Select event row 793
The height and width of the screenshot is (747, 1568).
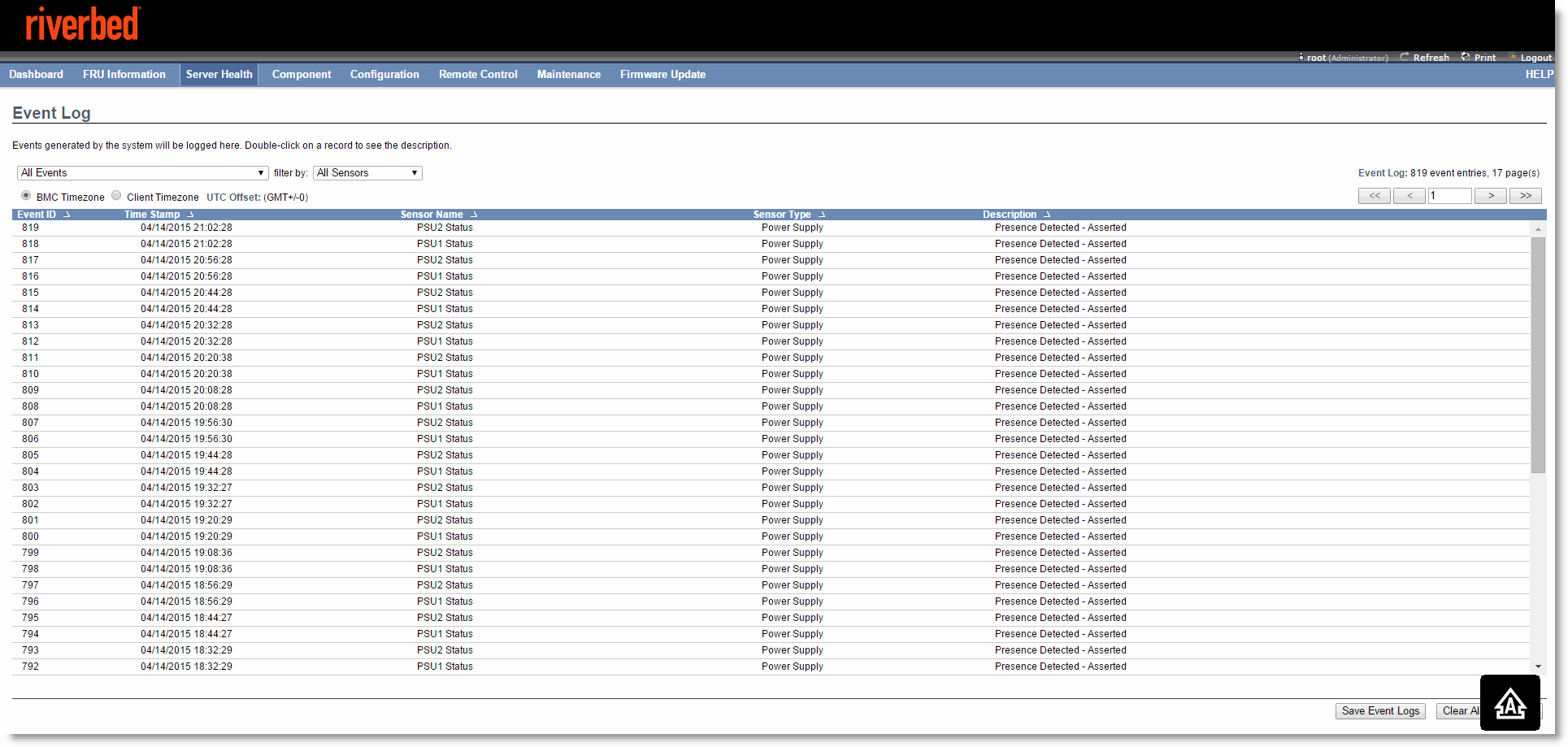point(771,650)
